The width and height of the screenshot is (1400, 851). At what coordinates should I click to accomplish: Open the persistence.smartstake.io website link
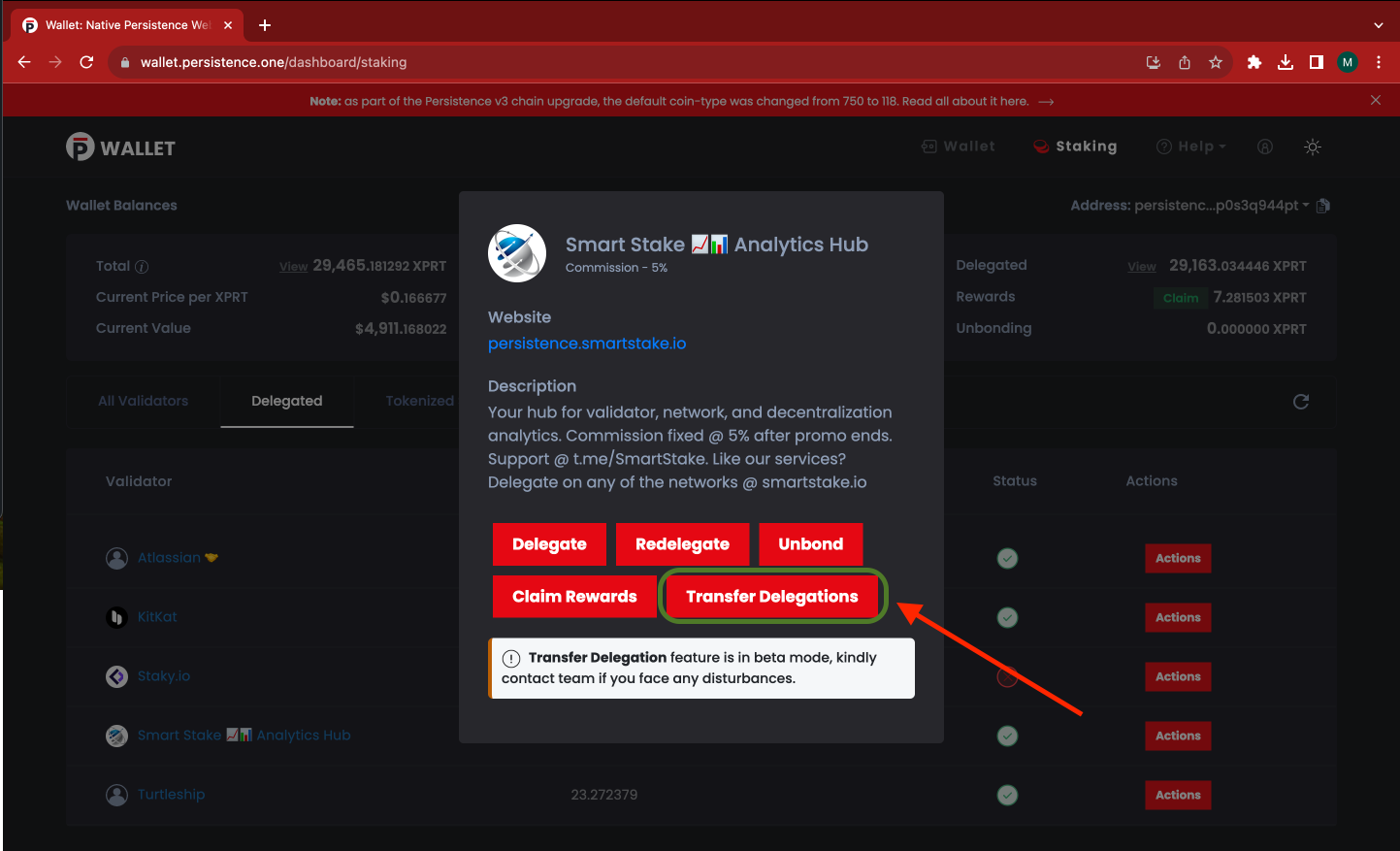pos(586,344)
